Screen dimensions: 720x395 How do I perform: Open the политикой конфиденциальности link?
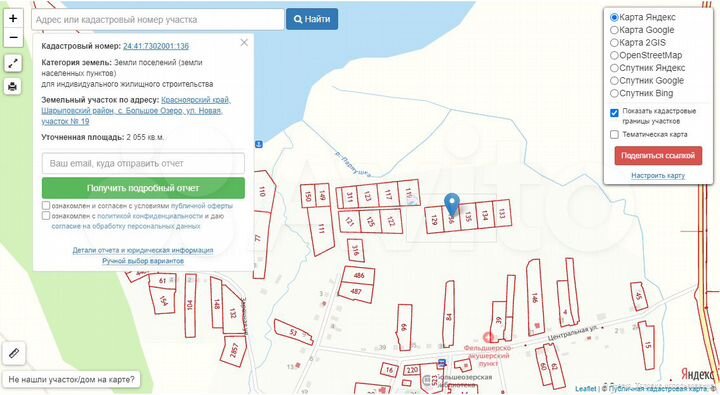click(x=150, y=216)
